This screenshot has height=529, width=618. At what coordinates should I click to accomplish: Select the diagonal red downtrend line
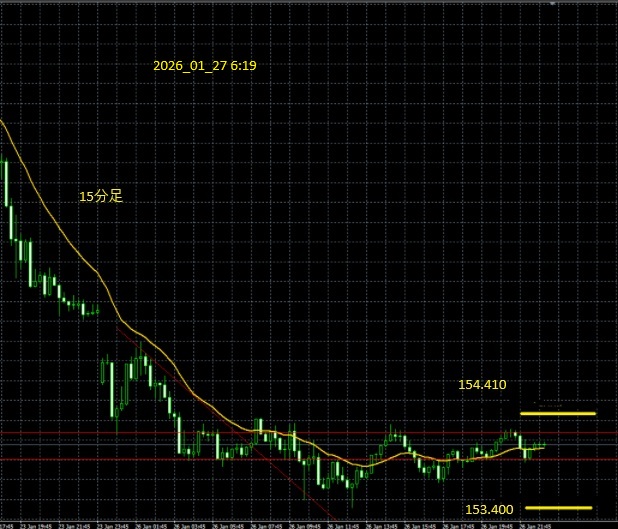tap(226, 423)
